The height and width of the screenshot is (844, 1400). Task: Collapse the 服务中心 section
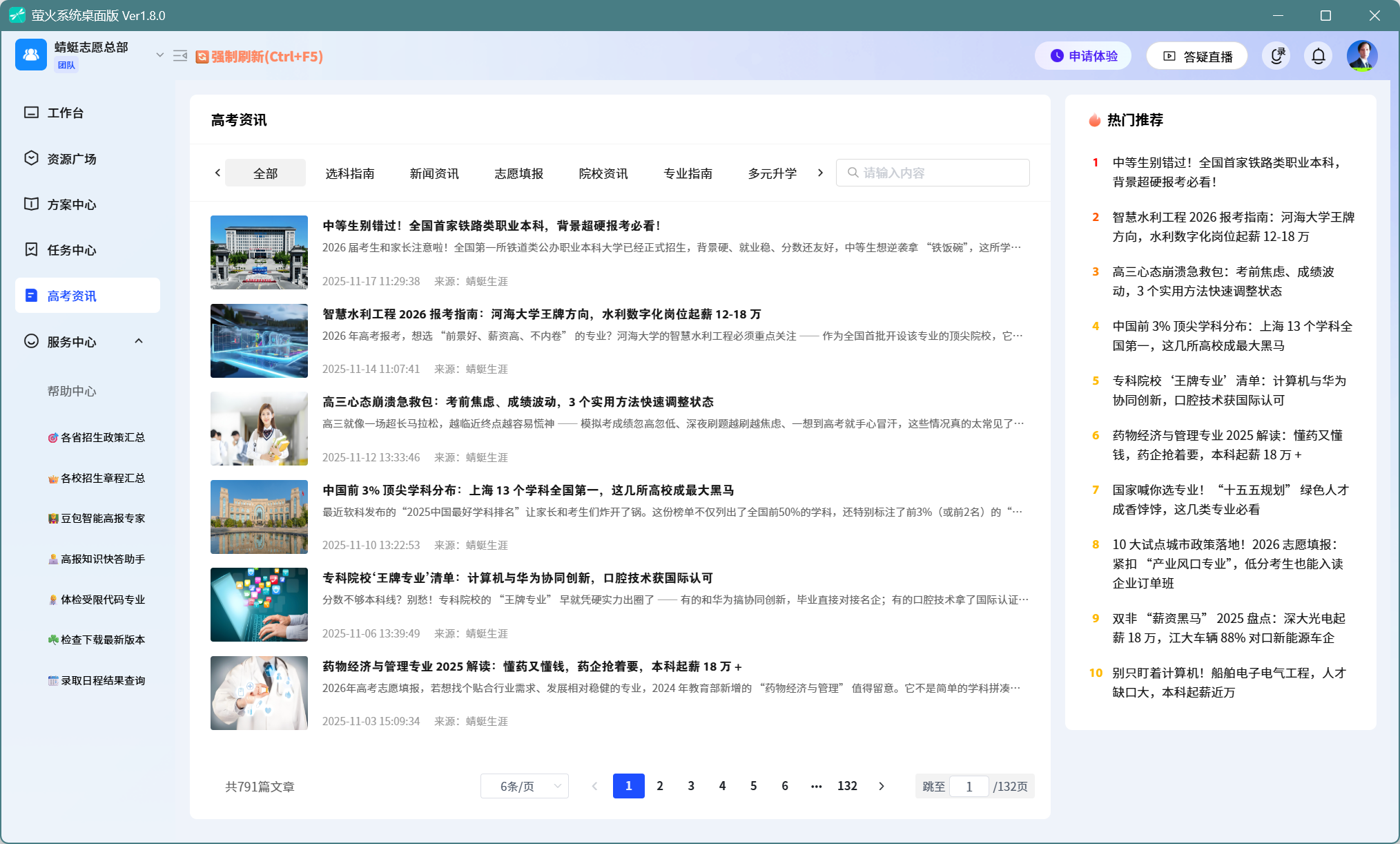click(139, 341)
